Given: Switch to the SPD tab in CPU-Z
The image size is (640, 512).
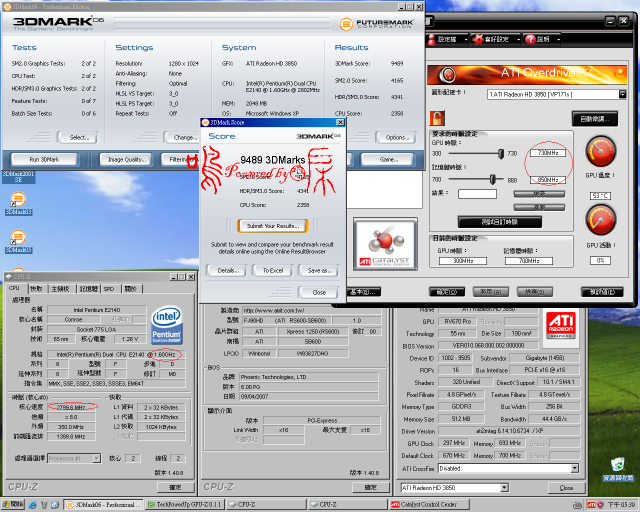Looking at the screenshot, I should pyautogui.click(x=109, y=289).
